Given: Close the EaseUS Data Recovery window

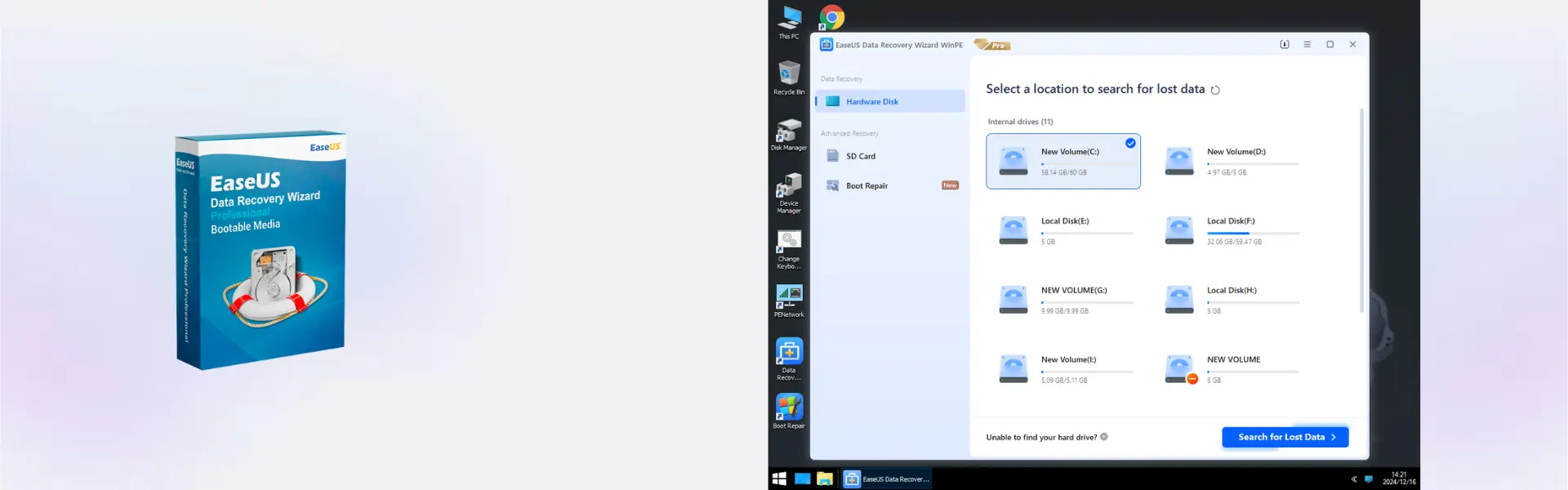Looking at the screenshot, I should click(1353, 44).
